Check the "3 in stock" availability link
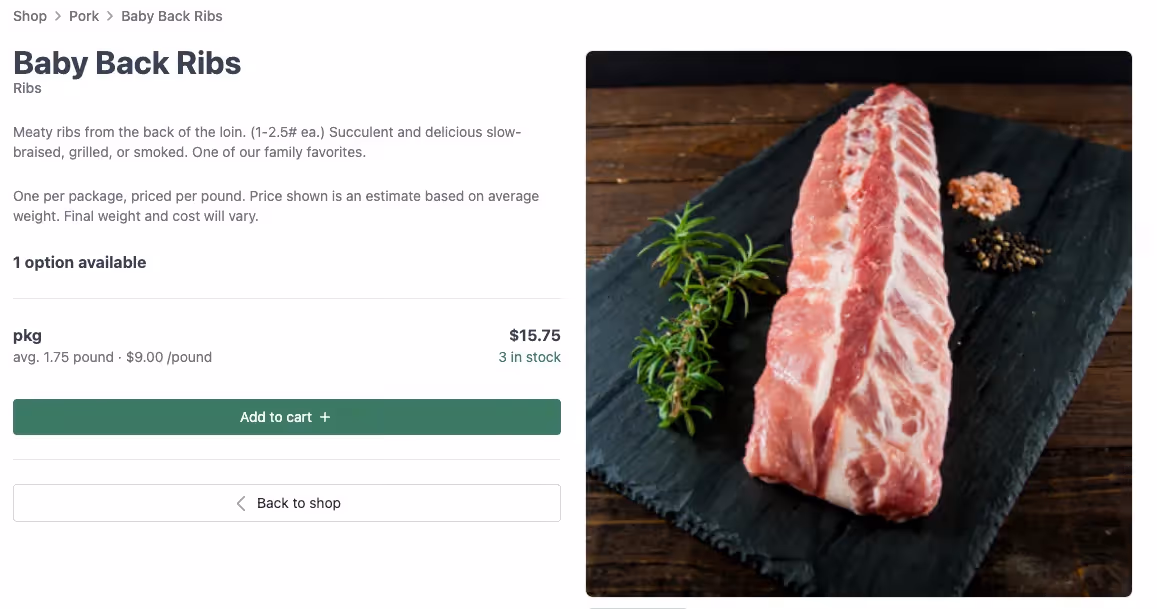1157x609 pixels. tap(529, 357)
